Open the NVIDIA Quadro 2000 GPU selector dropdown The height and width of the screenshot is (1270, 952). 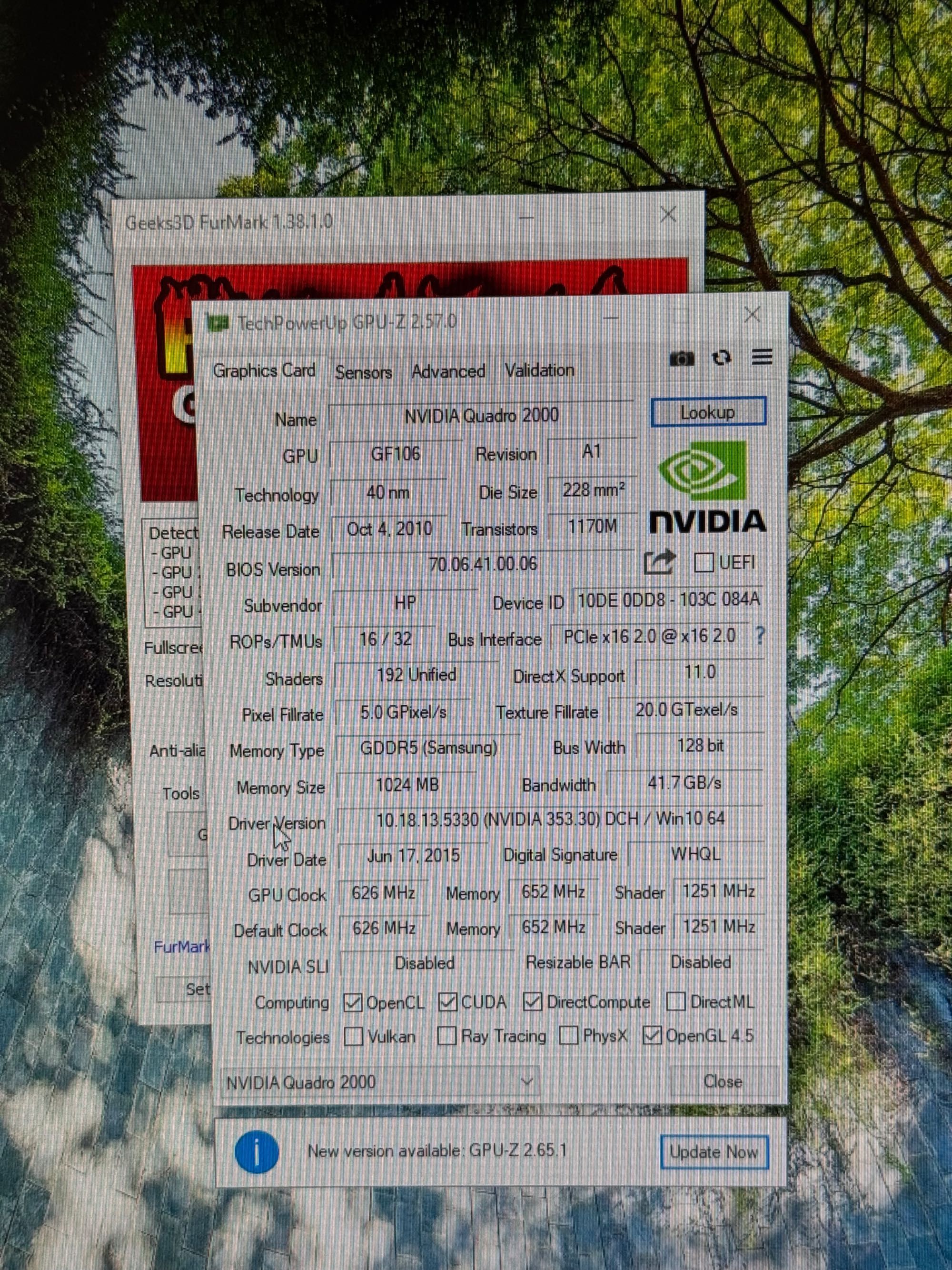click(x=380, y=1082)
